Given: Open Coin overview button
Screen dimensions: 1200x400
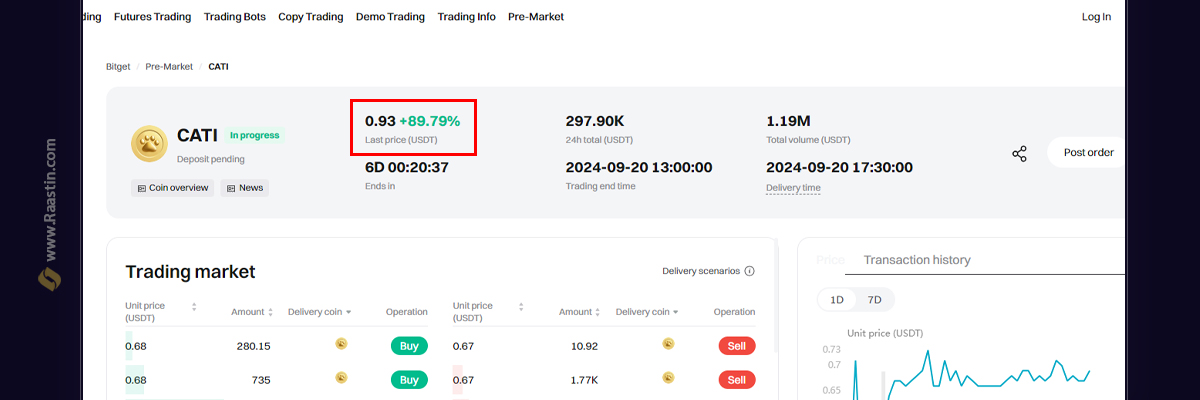Looking at the screenshot, I should pyautogui.click(x=173, y=188).
